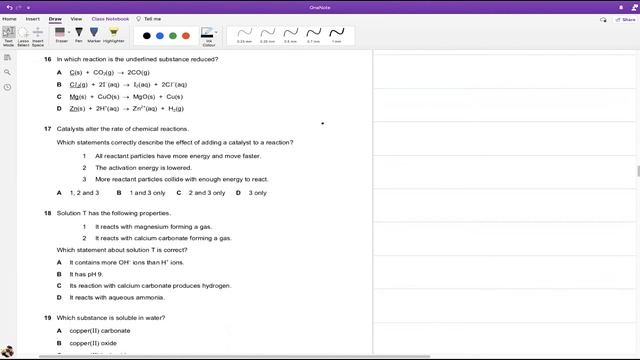The width and height of the screenshot is (640, 360).
Task: Click answer '1, 2 and 3' for question 17
Action: [x=84, y=193]
